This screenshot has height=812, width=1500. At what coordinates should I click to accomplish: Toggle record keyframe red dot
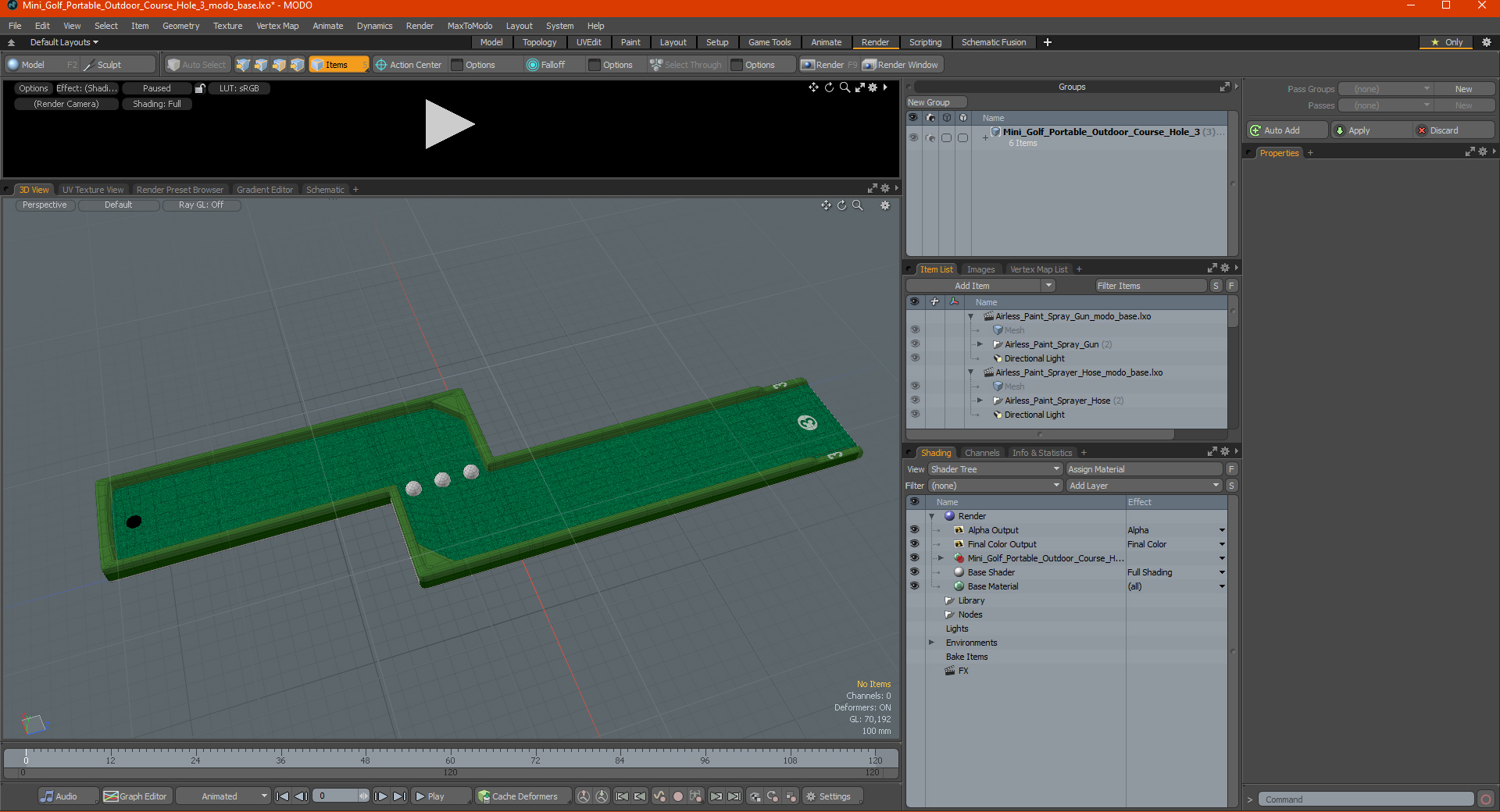pos(678,796)
